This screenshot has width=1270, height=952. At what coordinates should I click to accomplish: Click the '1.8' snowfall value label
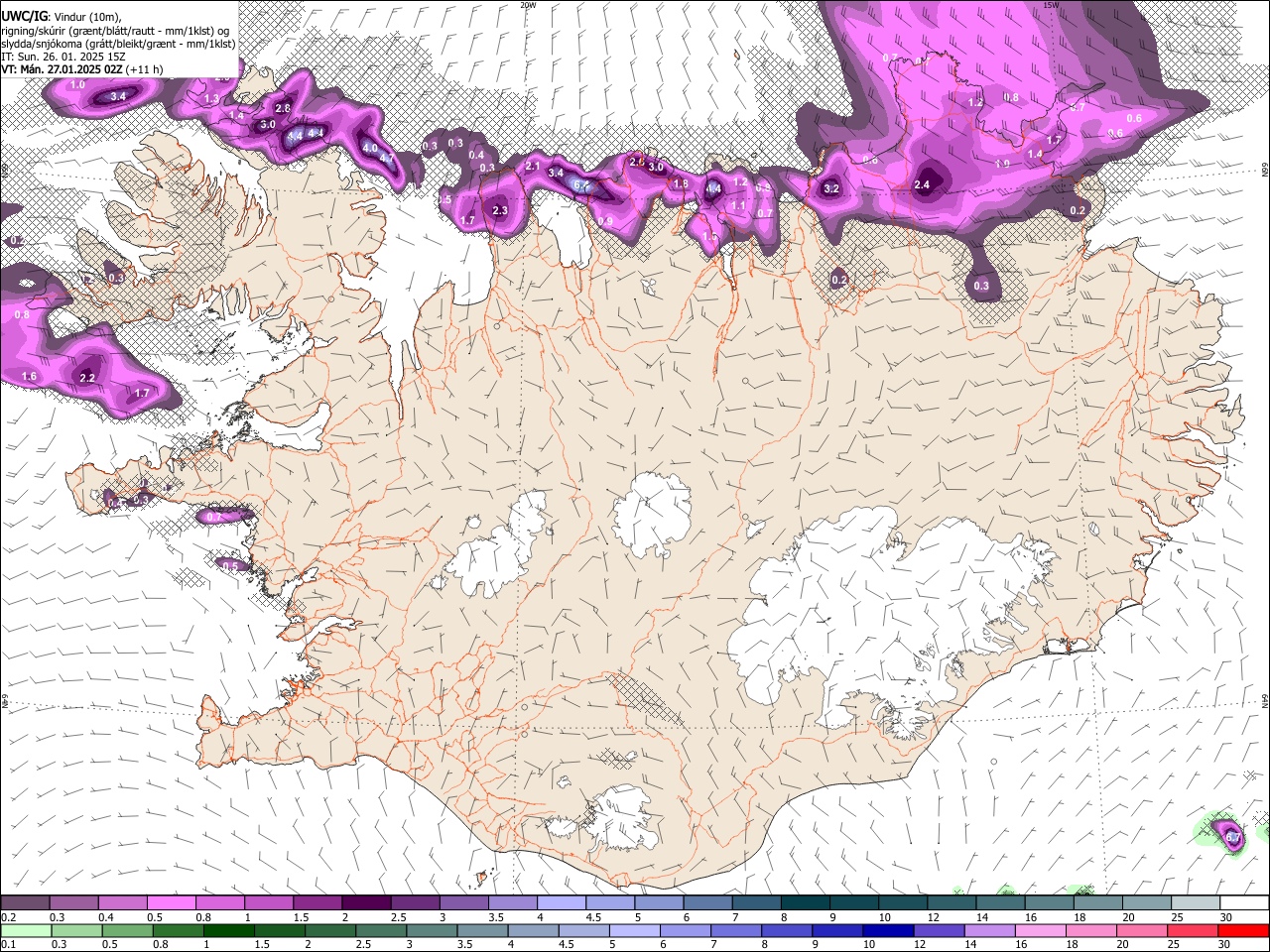[x=681, y=183]
